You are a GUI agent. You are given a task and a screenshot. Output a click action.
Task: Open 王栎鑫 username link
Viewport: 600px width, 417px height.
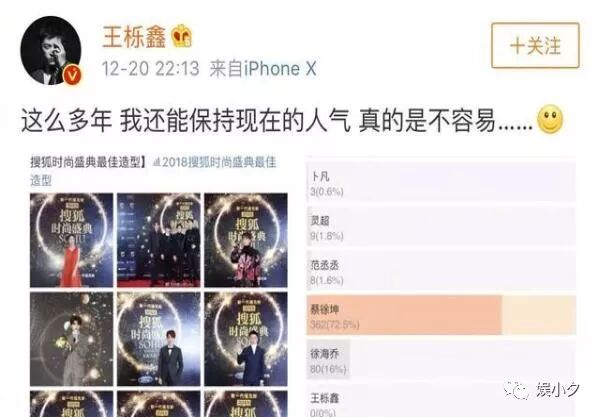click(134, 36)
